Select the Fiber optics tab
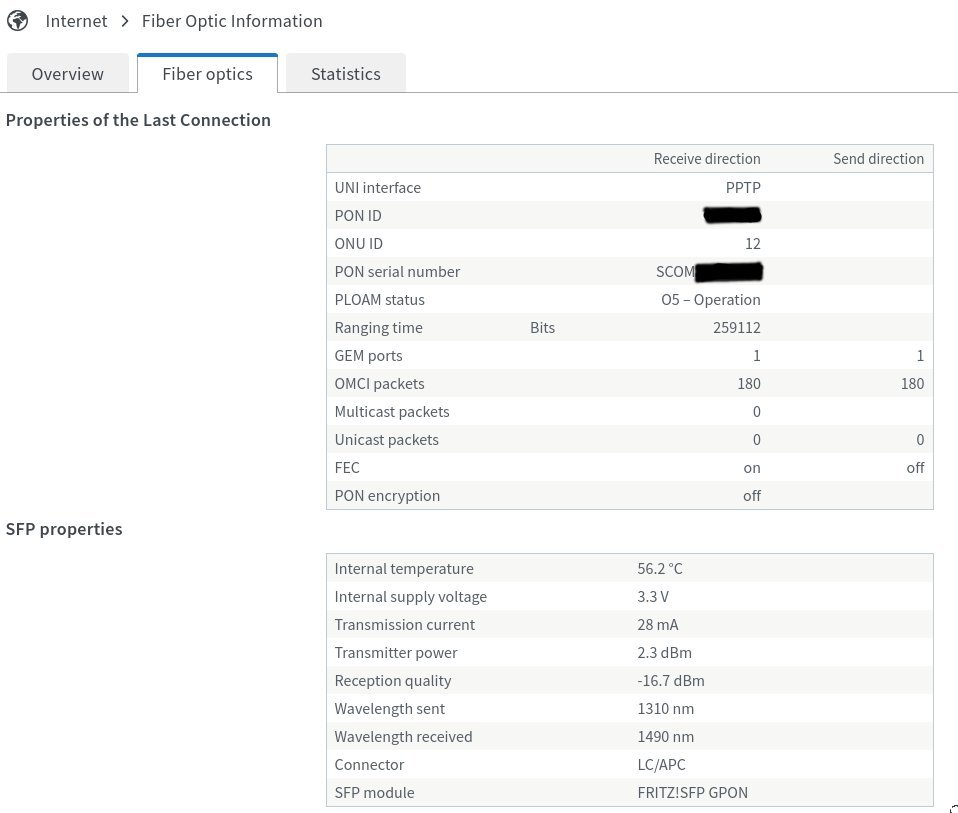This screenshot has height=813, width=958. coord(207,74)
